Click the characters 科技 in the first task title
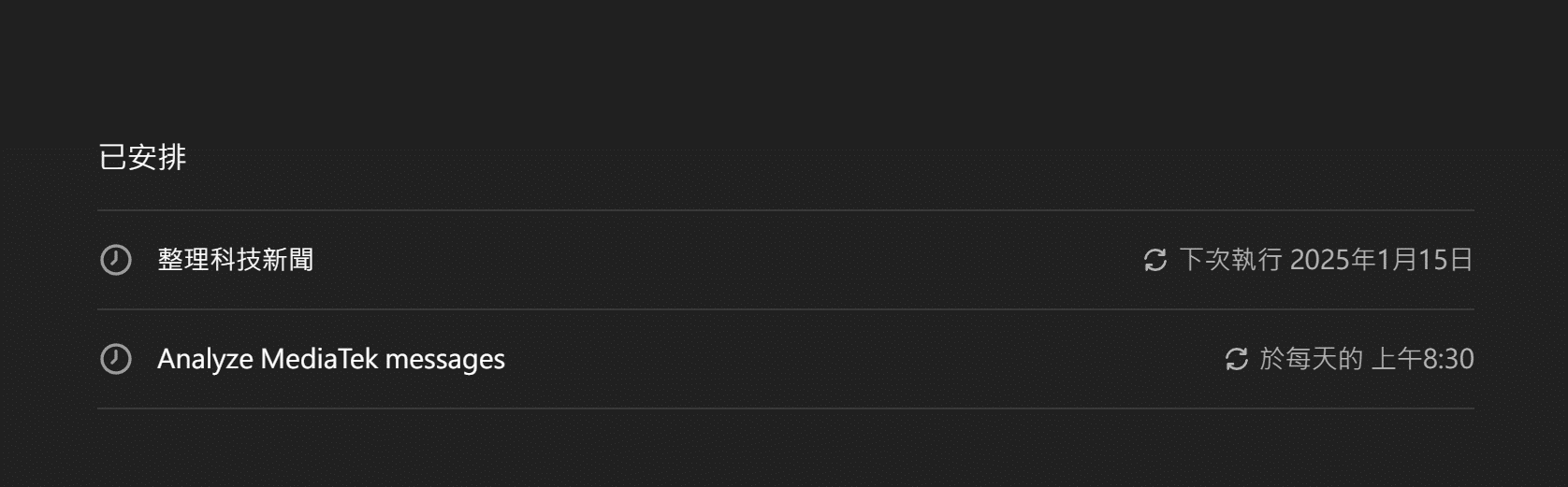The height and width of the screenshot is (487, 1568). click(x=235, y=260)
